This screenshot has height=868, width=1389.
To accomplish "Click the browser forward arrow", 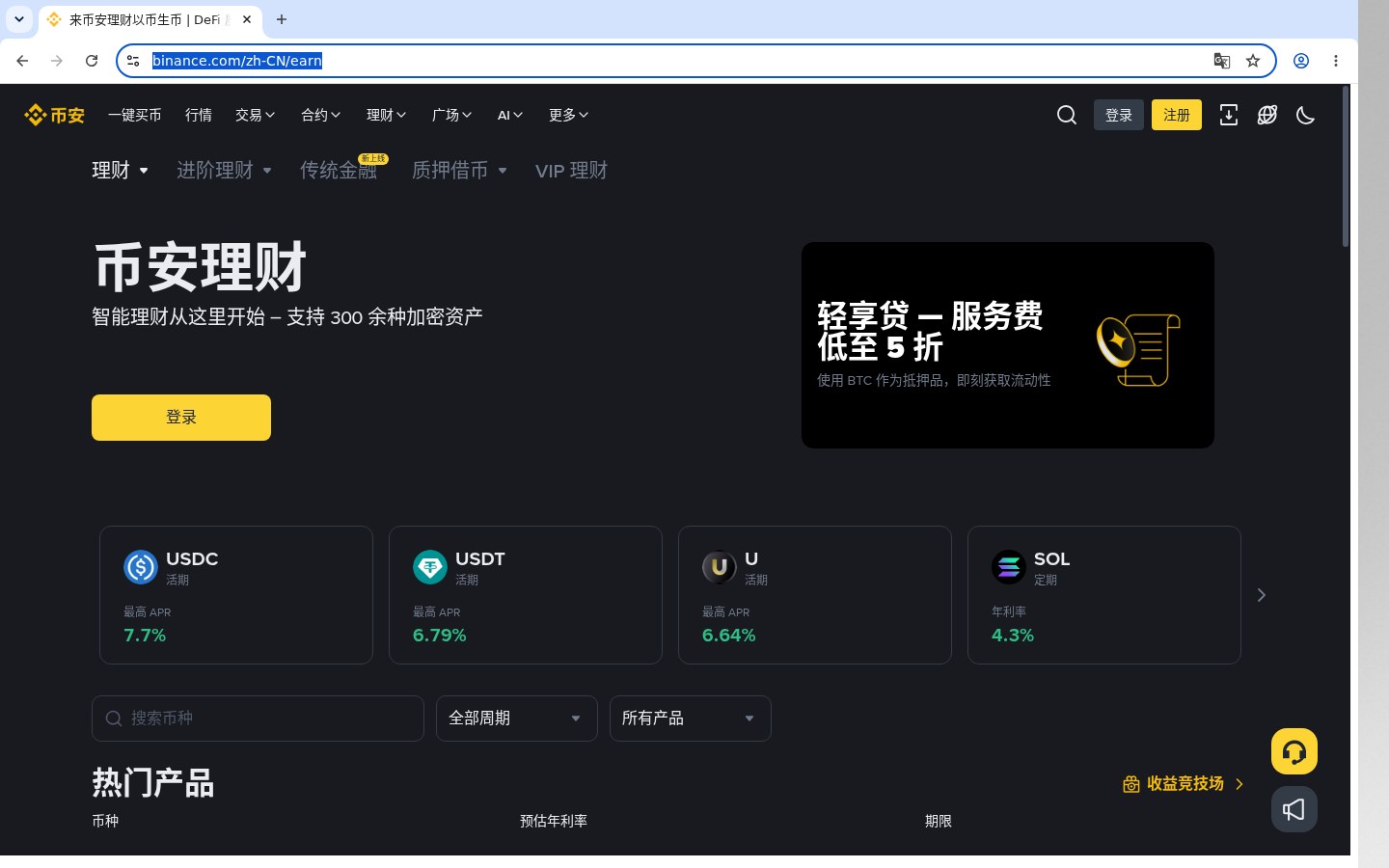I will click(x=57, y=61).
